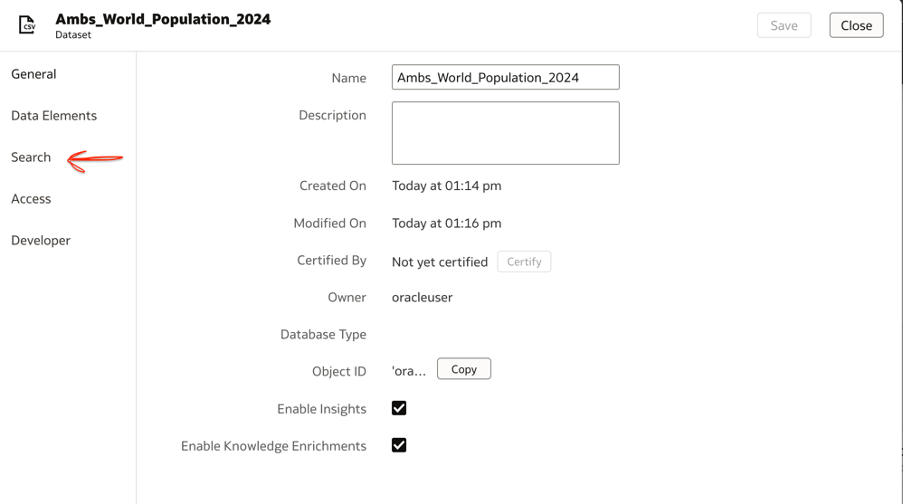Screen dimensions: 904x504
Task: Switch to the Data Elements tab
Action: coord(54,115)
